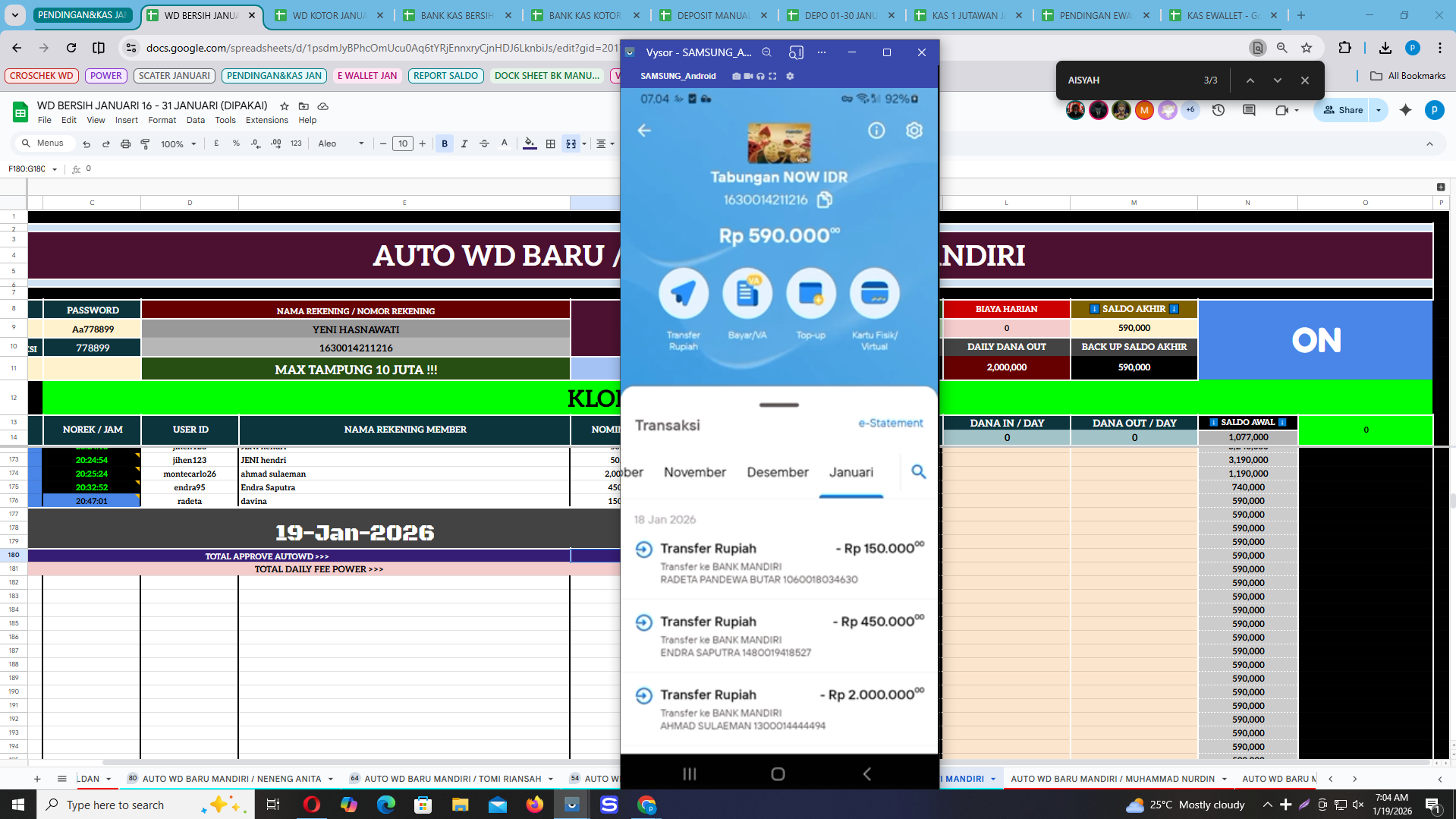
Task: Tap the Android recent apps button in Vysor
Action: [689, 773]
